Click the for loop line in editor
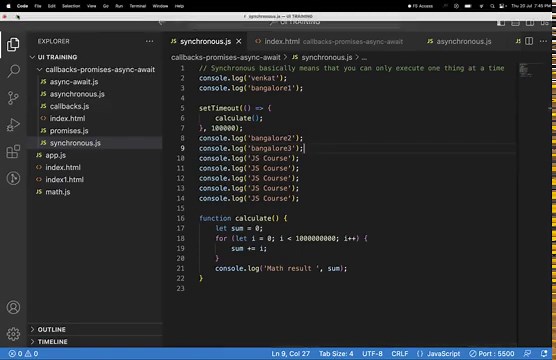The height and width of the screenshot is (360, 556). tap(291, 238)
